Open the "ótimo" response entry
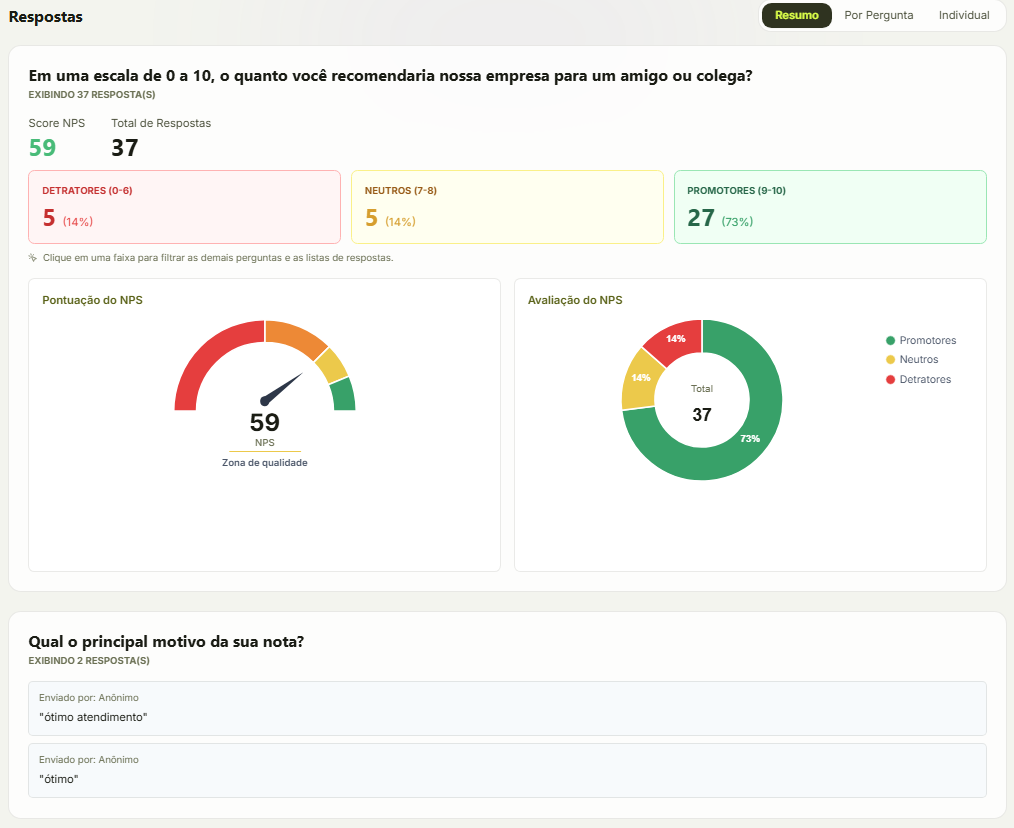Image resolution: width=1014 pixels, height=828 pixels. pyautogui.click(x=507, y=770)
